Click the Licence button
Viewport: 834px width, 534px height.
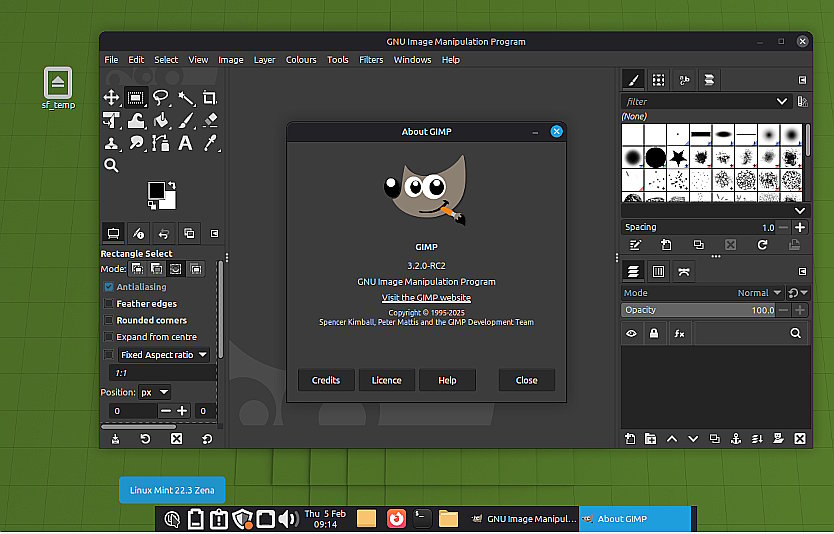point(387,380)
